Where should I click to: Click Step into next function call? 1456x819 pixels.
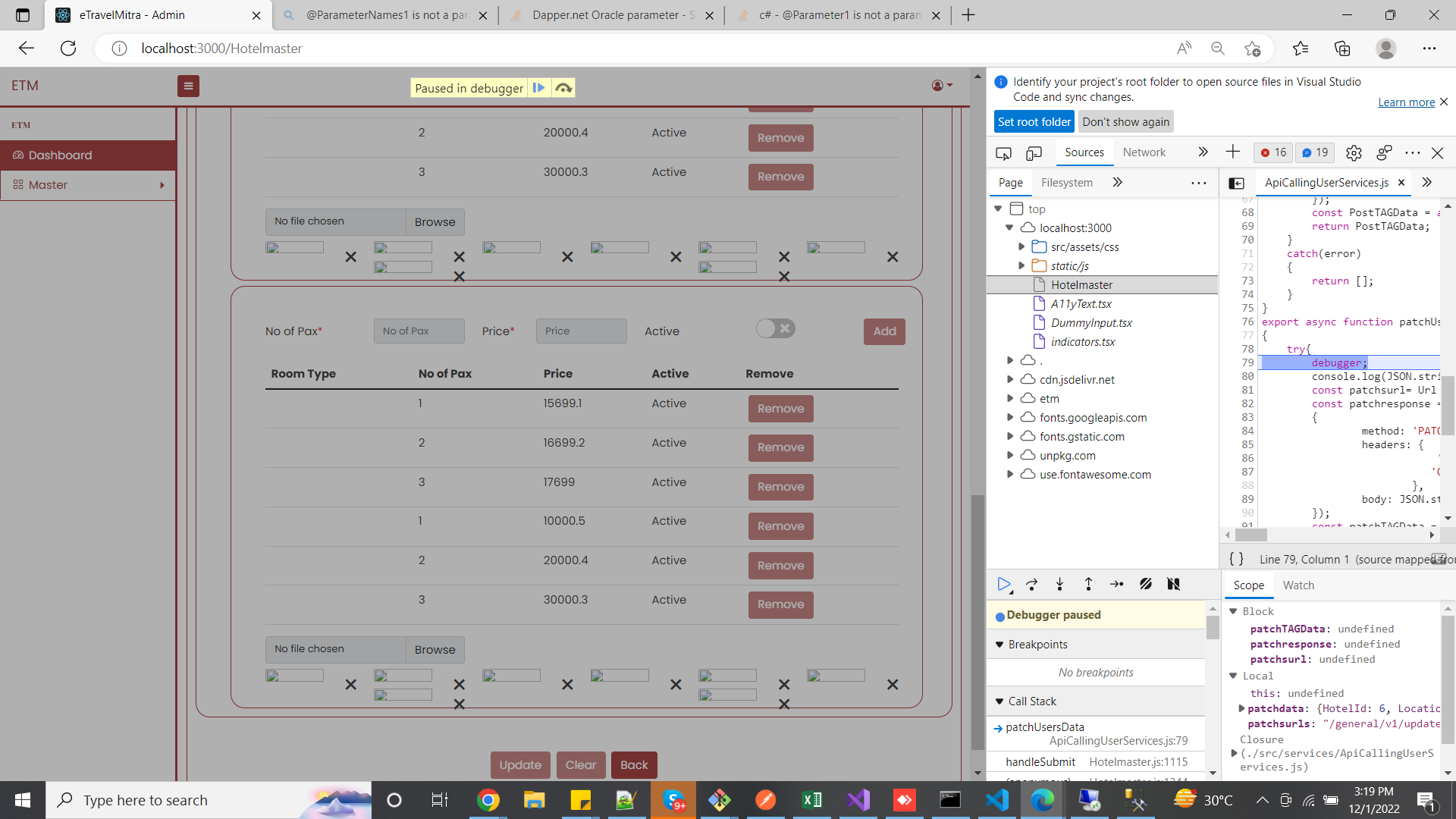1059,584
